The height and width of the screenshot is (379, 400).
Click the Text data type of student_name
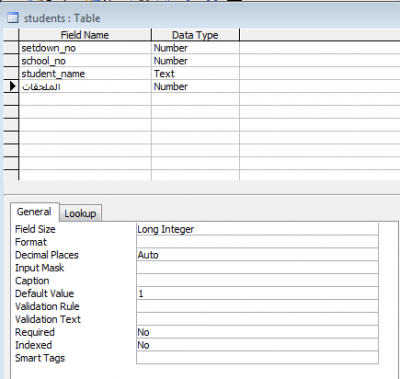click(x=195, y=74)
